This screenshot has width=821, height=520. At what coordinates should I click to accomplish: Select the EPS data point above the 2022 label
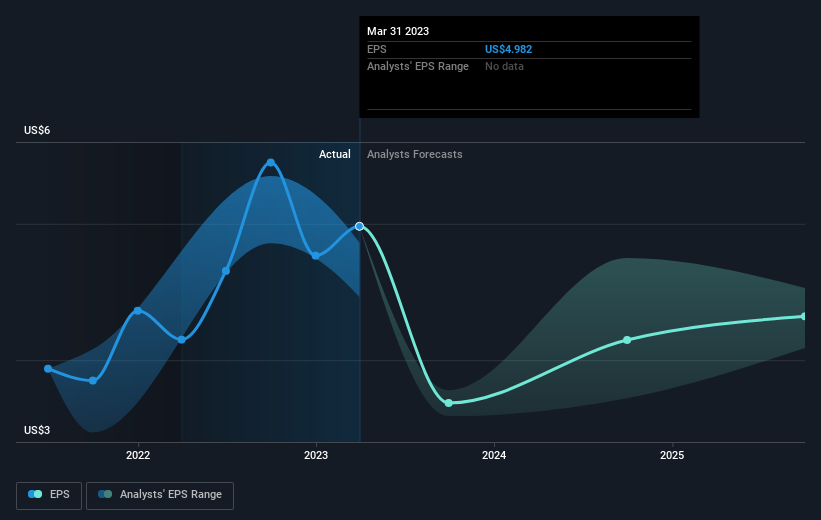tap(138, 311)
